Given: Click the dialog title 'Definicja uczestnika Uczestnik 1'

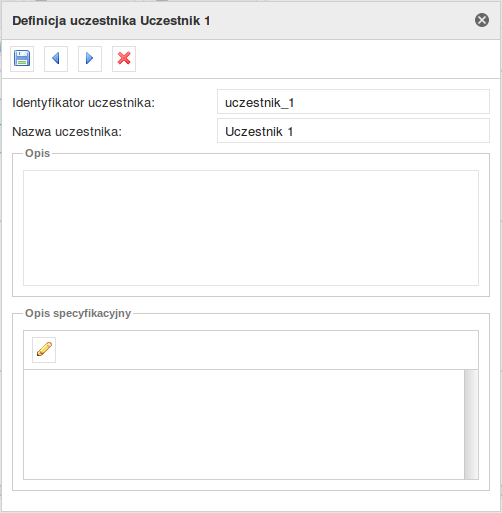Looking at the screenshot, I should point(111,21).
